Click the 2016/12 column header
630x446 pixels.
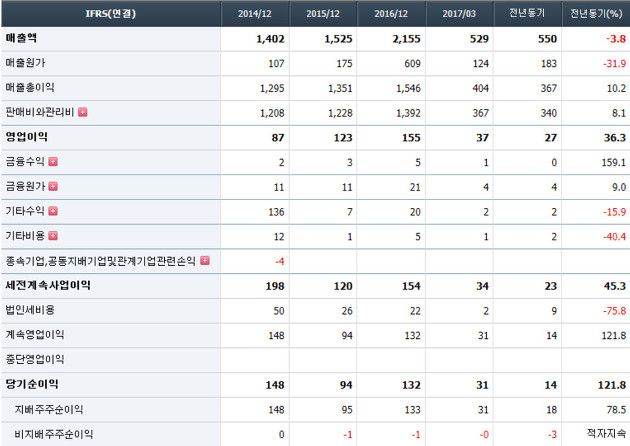click(x=391, y=13)
